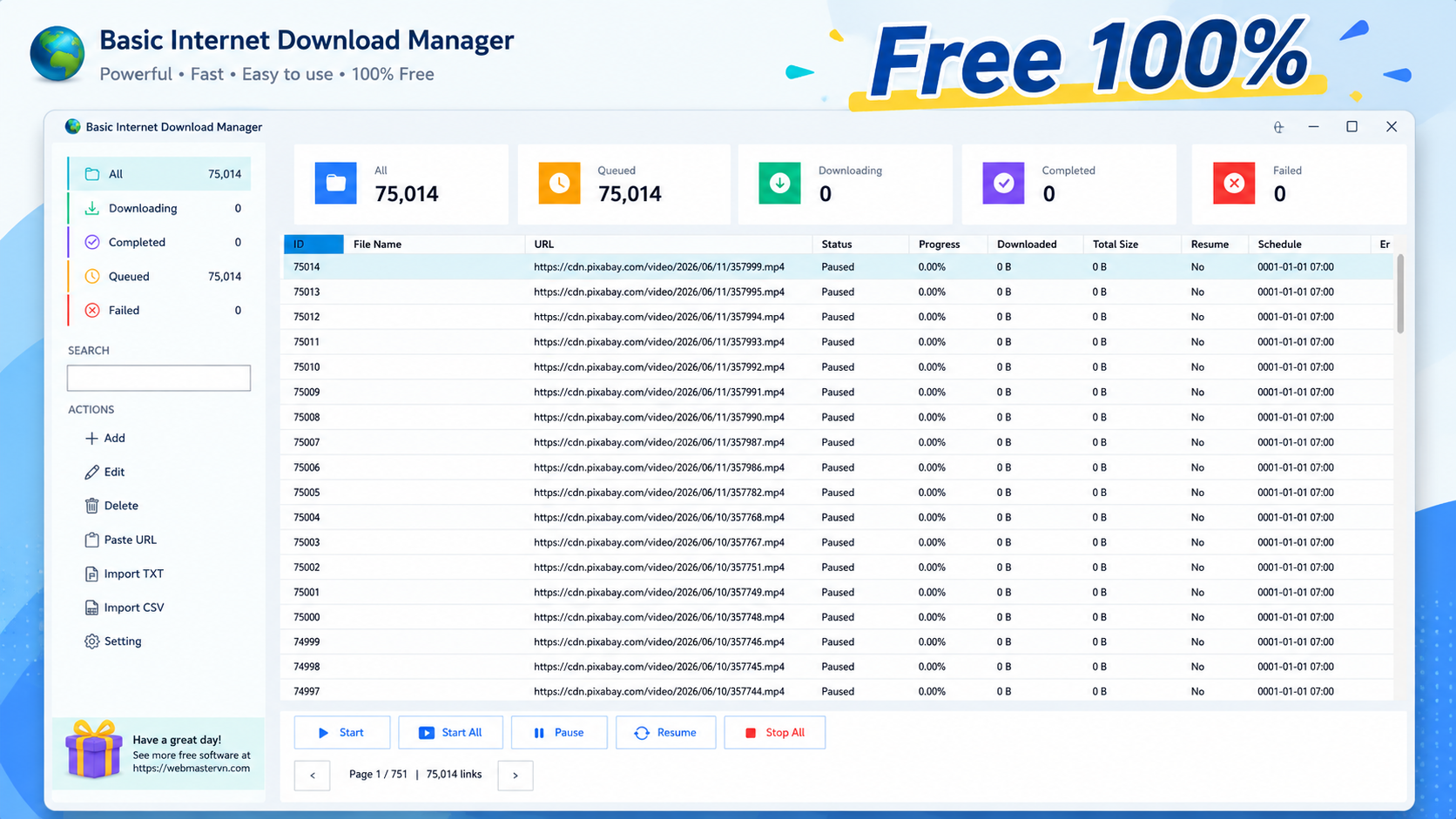Open the https://webmastervn.com link
This screenshot has width=1456, height=819.
point(192,769)
